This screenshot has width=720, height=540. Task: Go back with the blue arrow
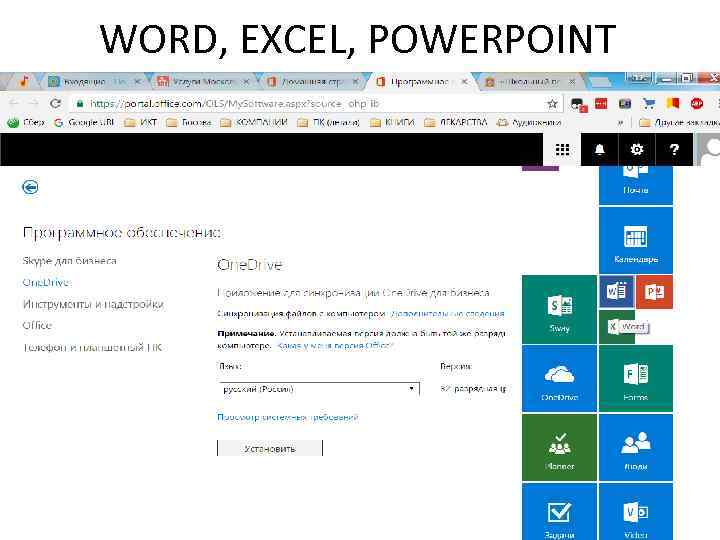point(30,187)
